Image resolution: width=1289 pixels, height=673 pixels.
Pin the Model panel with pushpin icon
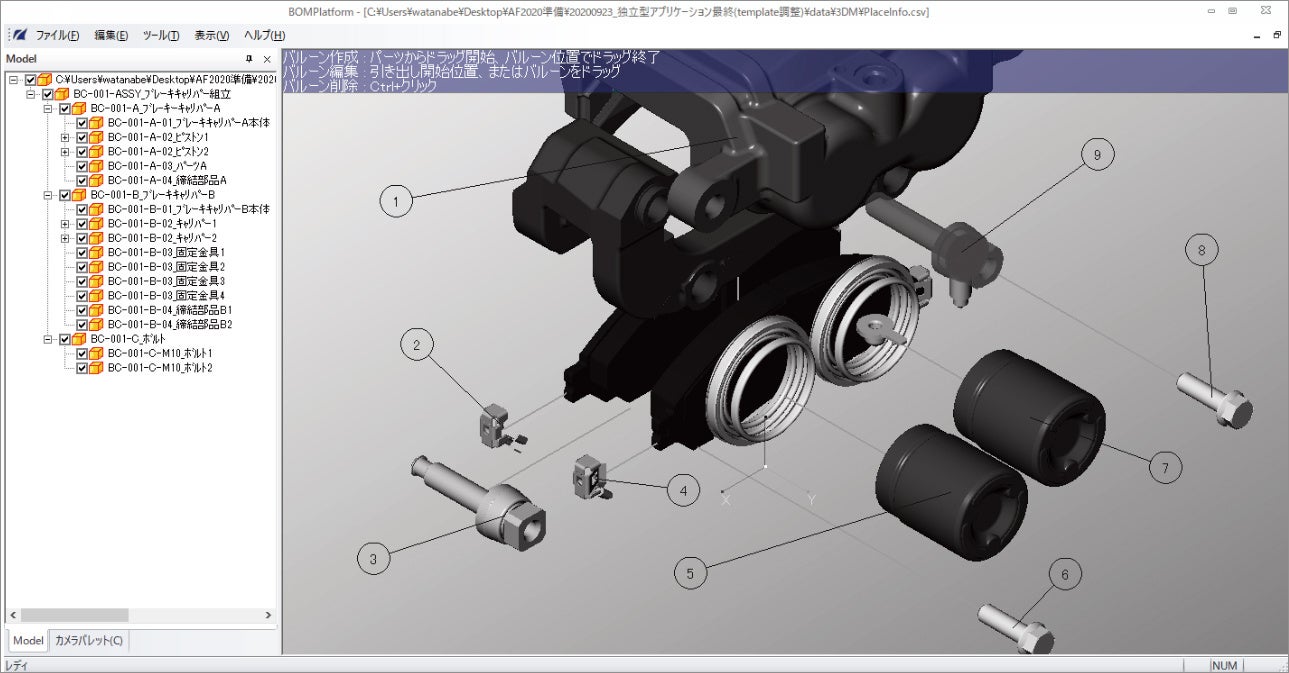(x=250, y=59)
